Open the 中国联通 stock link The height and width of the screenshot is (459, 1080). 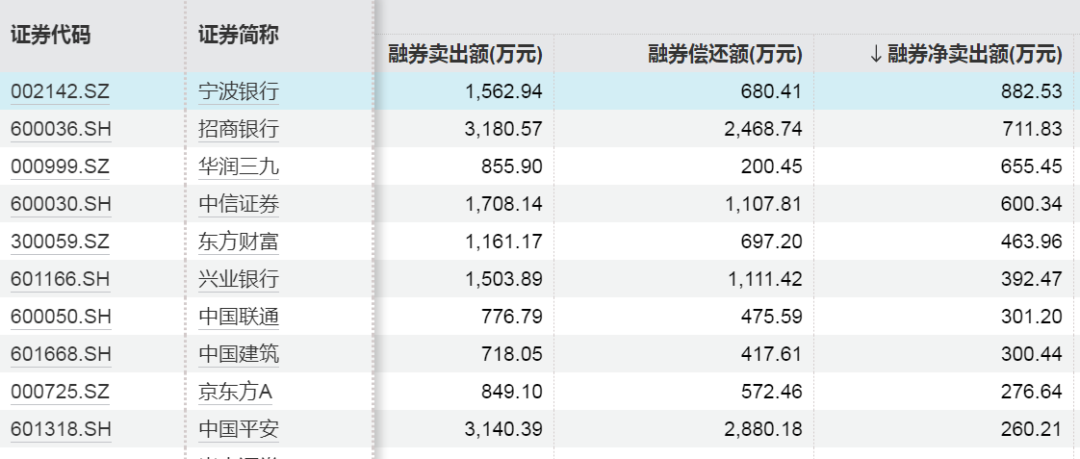(238, 318)
